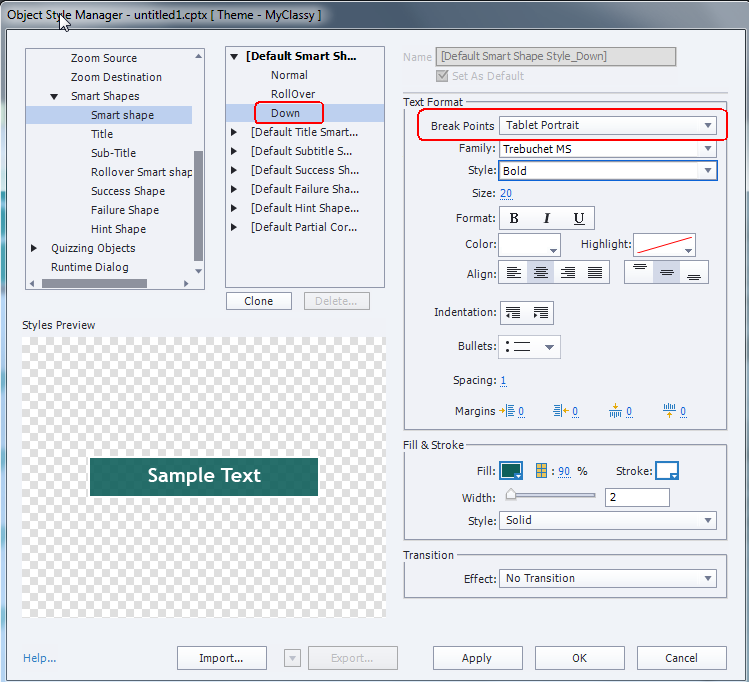Toggle Bold text format button
Viewport: 749px width, 682px height.
click(514, 219)
